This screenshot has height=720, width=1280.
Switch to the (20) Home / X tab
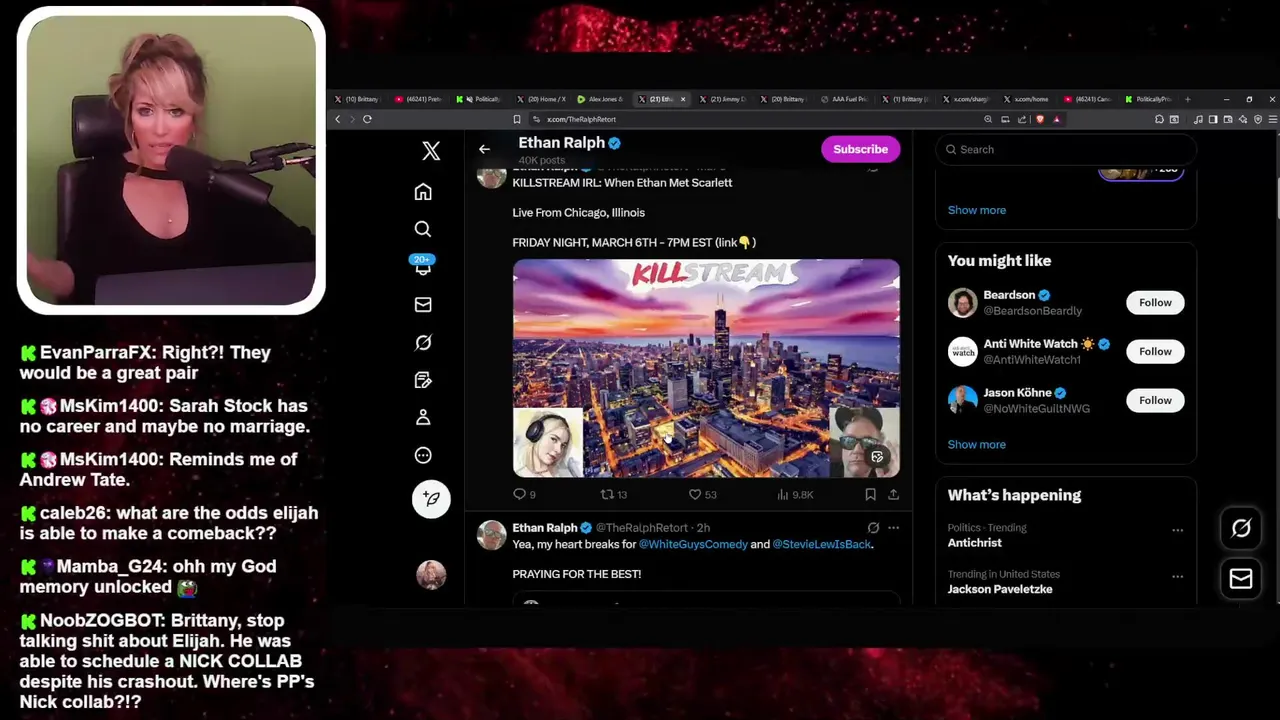point(541,99)
